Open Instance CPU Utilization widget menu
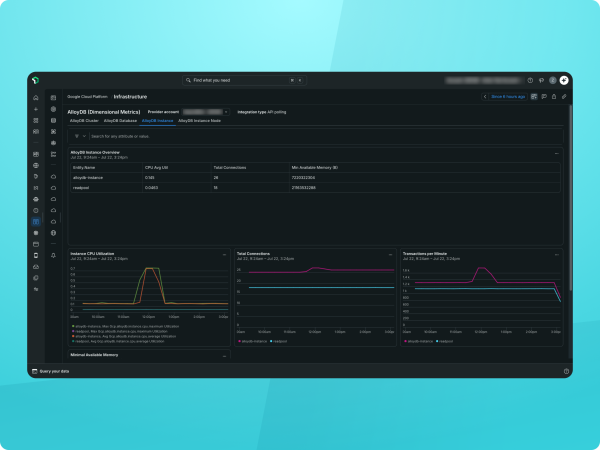The width and height of the screenshot is (600, 450). 225,254
